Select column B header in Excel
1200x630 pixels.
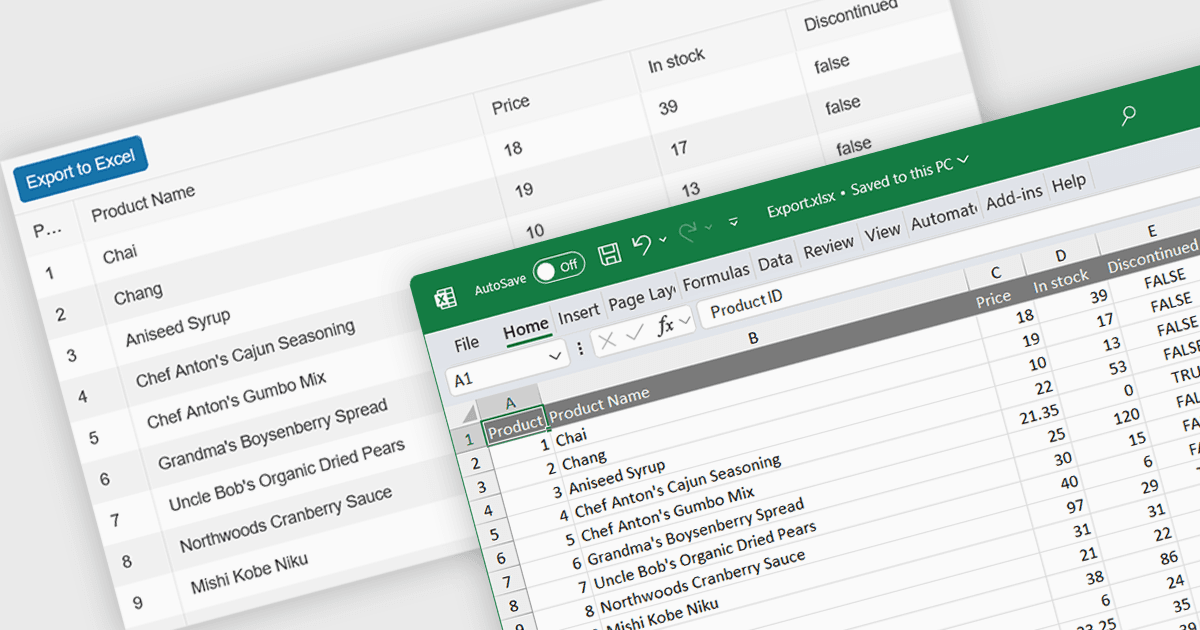pos(754,338)
